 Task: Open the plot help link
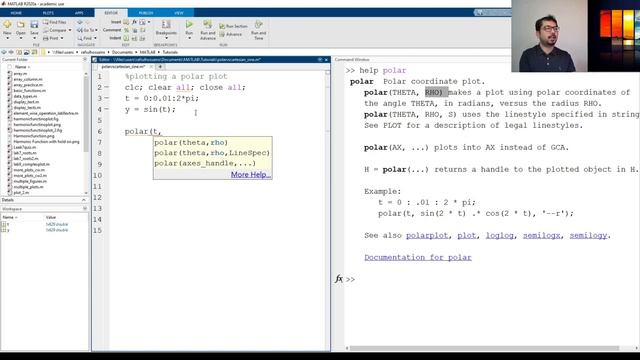tap(467, 236)
